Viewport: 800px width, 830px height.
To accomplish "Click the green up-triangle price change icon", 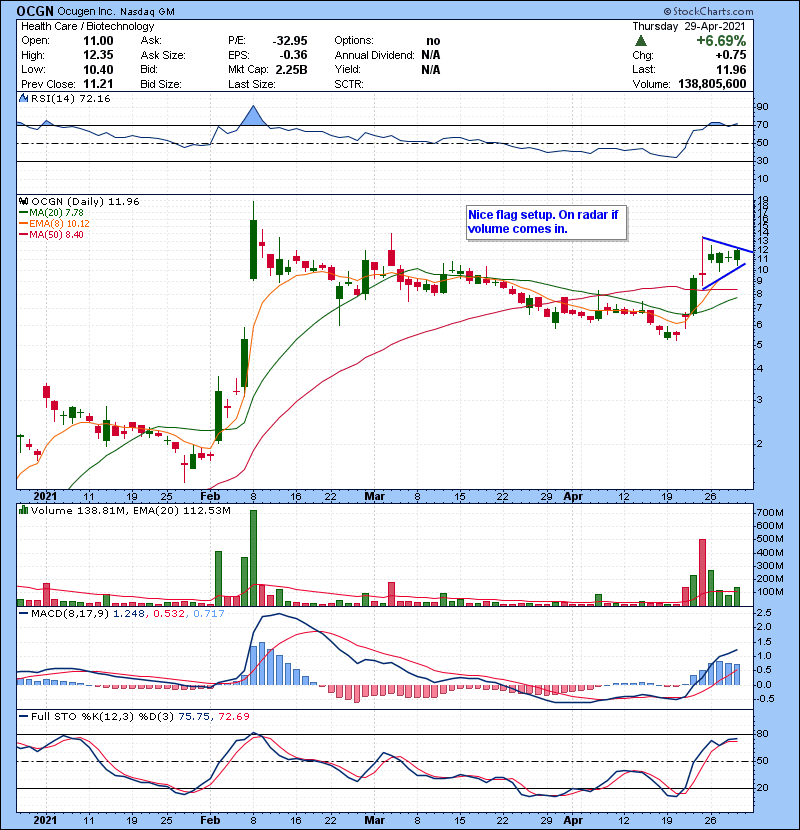I will coord(641,41).
